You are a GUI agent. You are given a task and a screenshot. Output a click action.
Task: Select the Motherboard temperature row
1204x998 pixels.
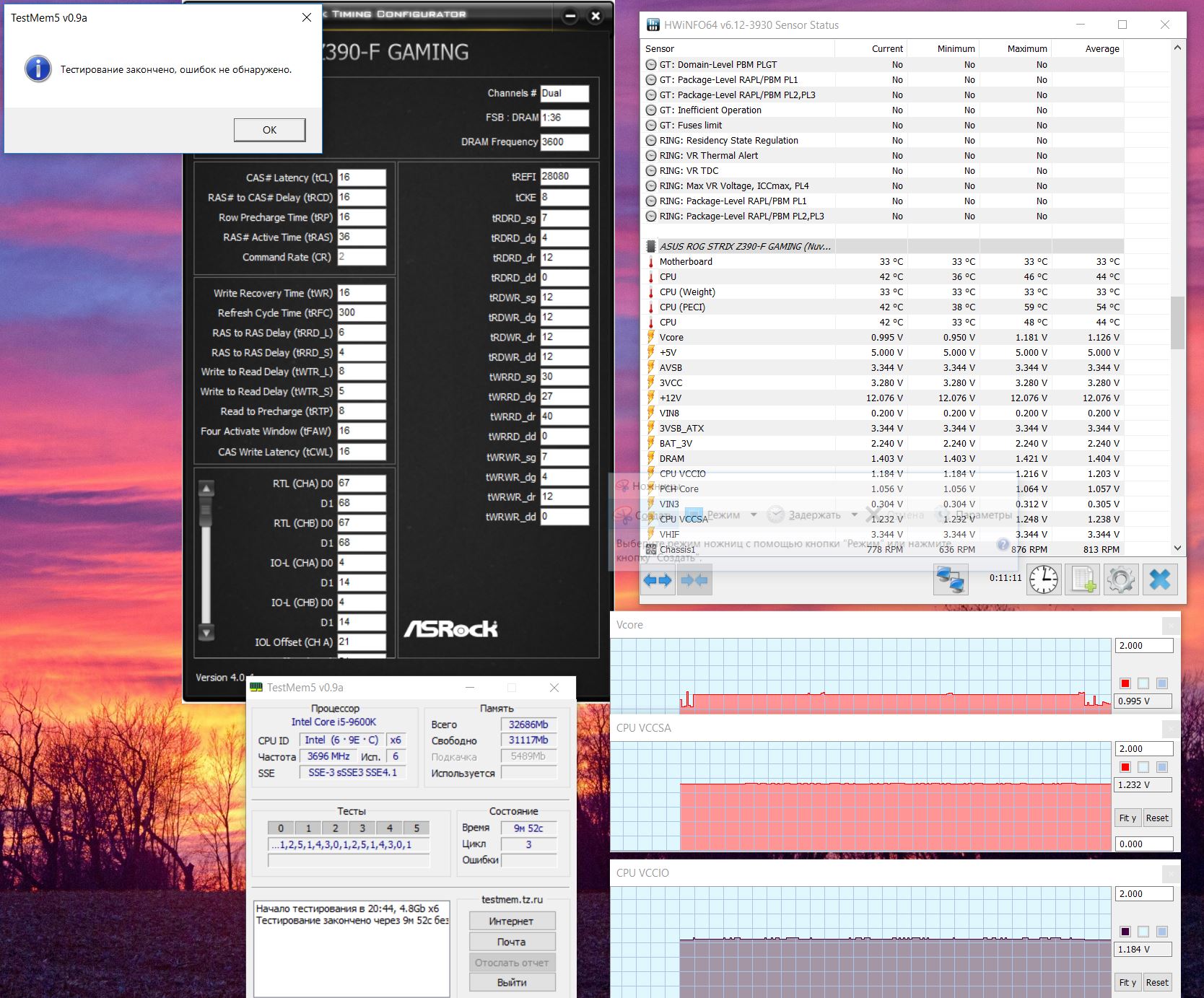pyautogui.click(x=882, y=262)
